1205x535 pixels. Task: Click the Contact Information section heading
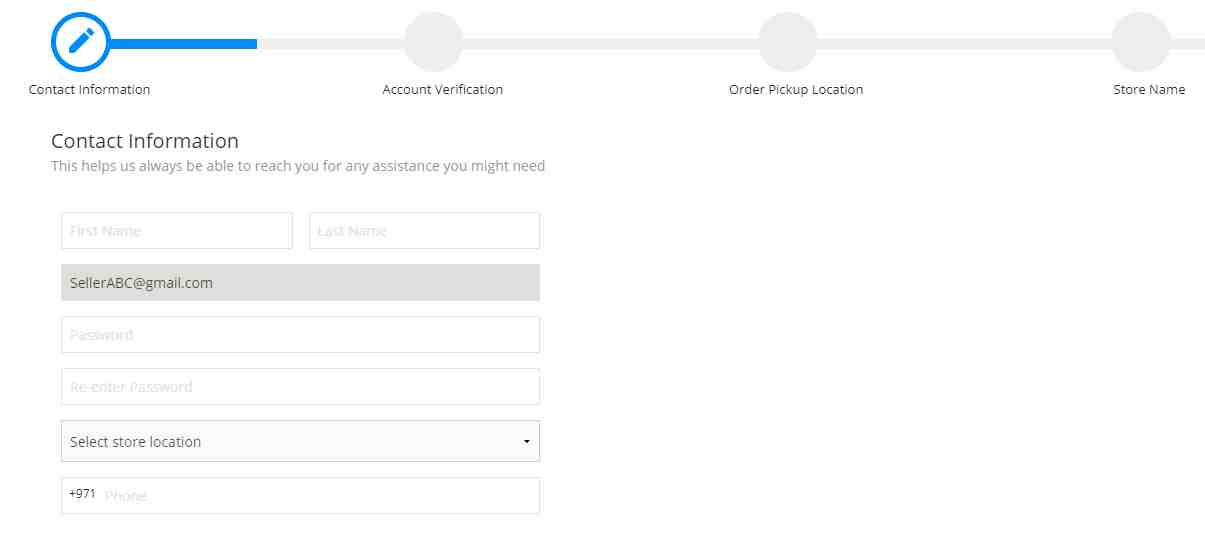[145, 141]
